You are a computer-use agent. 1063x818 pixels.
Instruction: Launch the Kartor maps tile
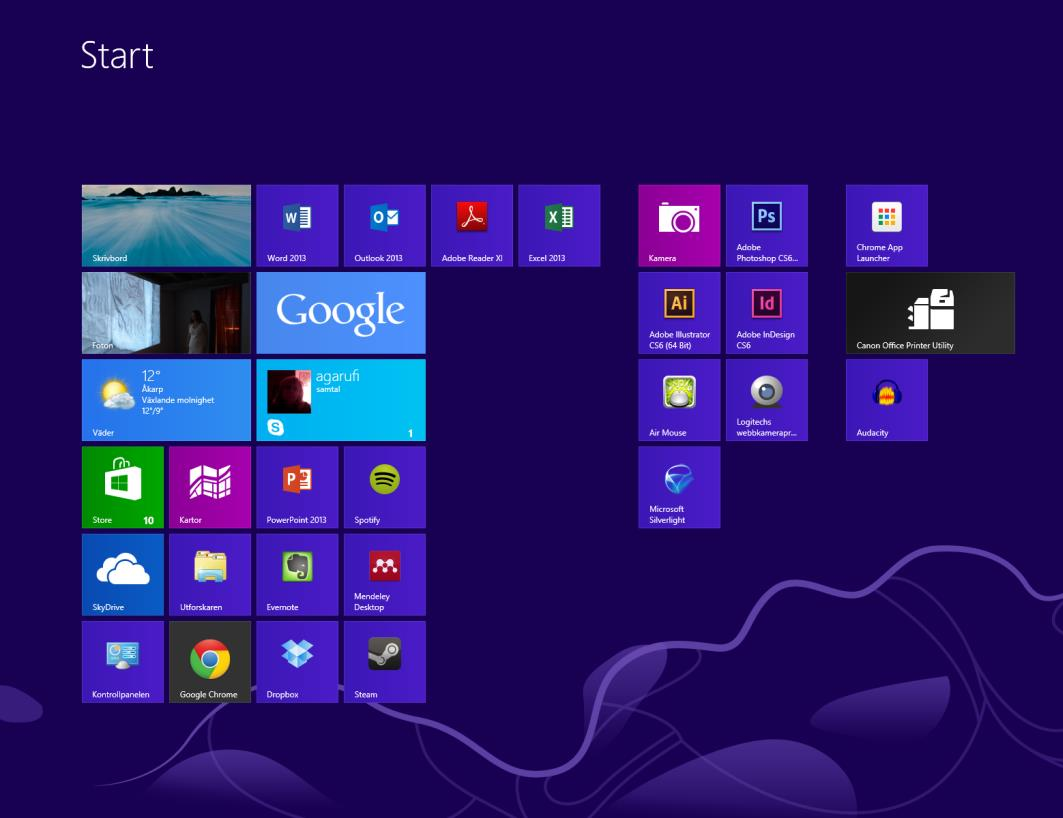(x=210, y=487)
